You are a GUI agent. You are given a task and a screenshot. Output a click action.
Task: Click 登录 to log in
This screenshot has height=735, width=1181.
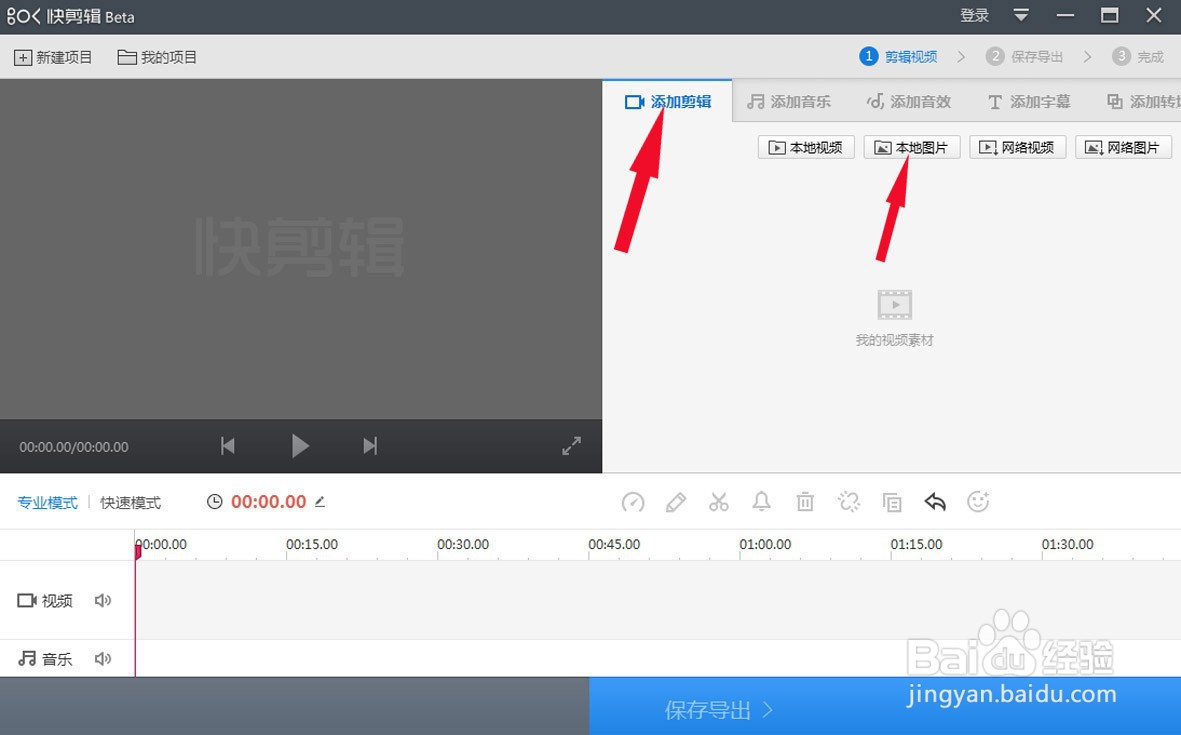pos(974,16)
